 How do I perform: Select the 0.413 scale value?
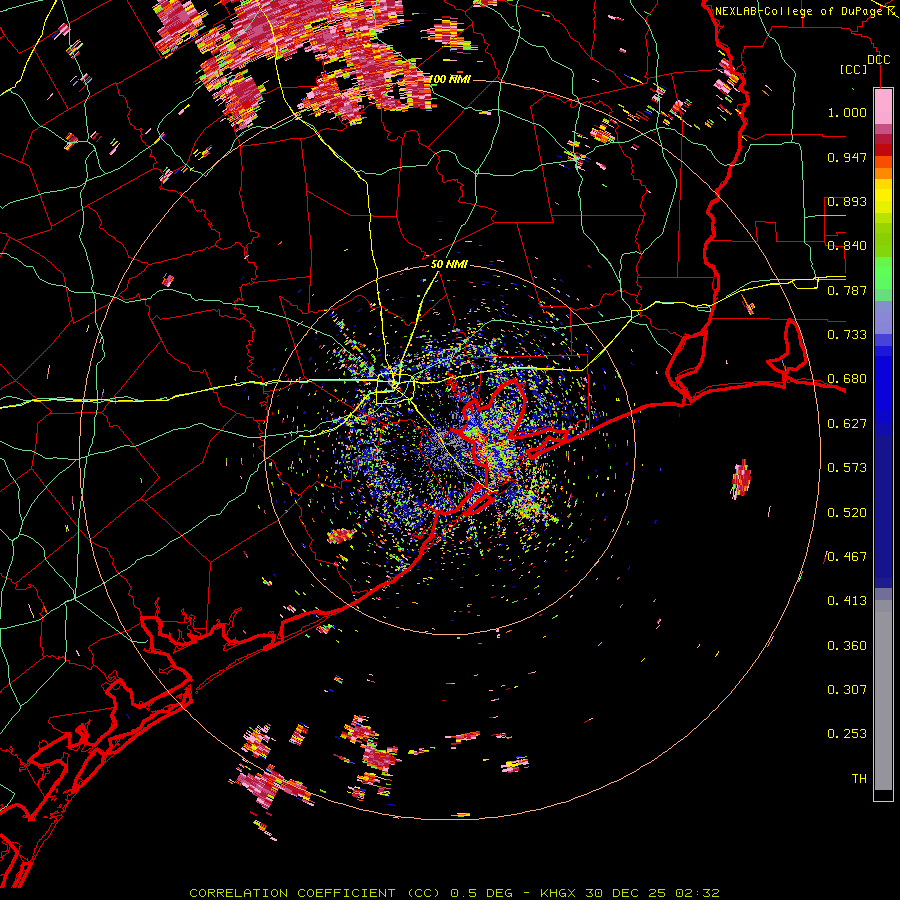(847, 601)
